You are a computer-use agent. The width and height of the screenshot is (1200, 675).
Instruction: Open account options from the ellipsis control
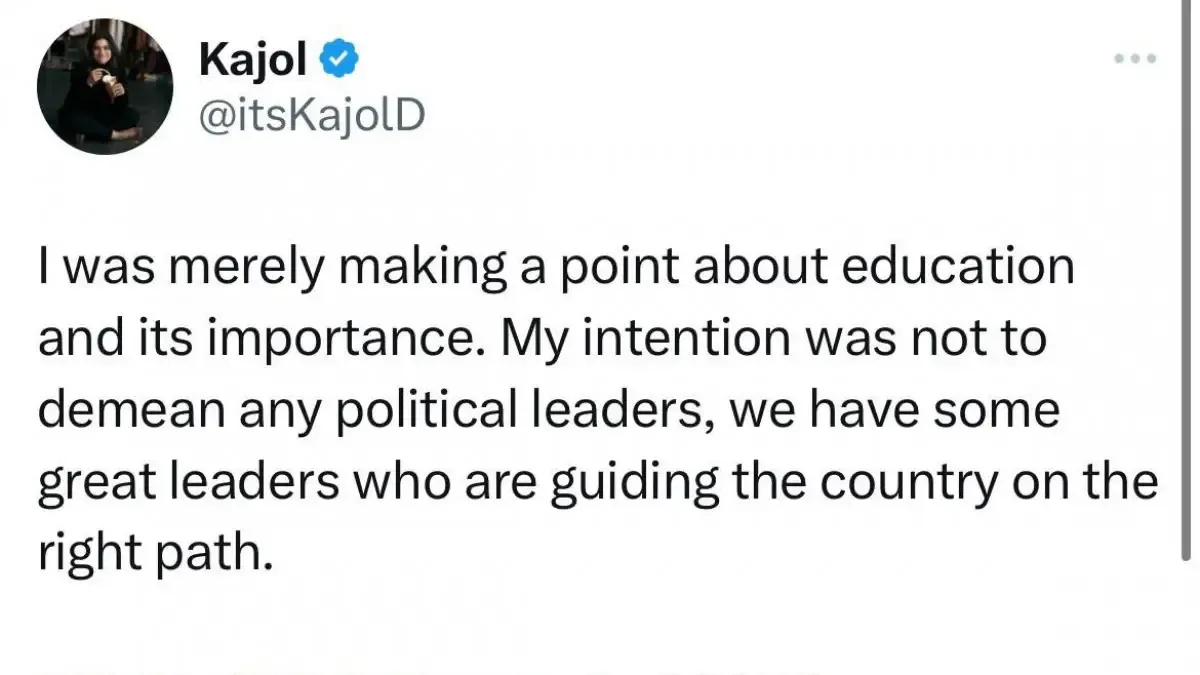coord(1136,57)
